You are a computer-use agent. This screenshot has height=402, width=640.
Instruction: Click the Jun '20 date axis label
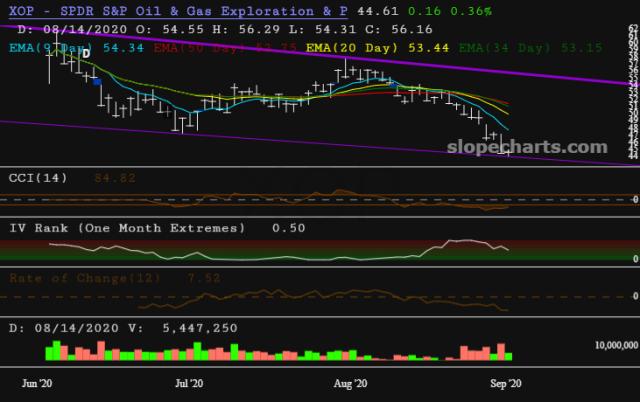pyautogui.click(x=37, y=382)
